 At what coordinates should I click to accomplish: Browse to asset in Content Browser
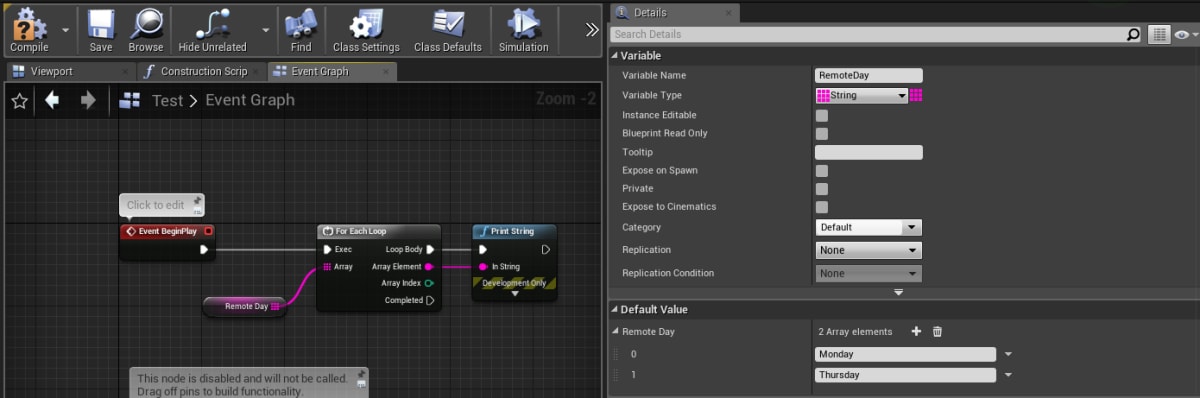(x=146, y=30)
